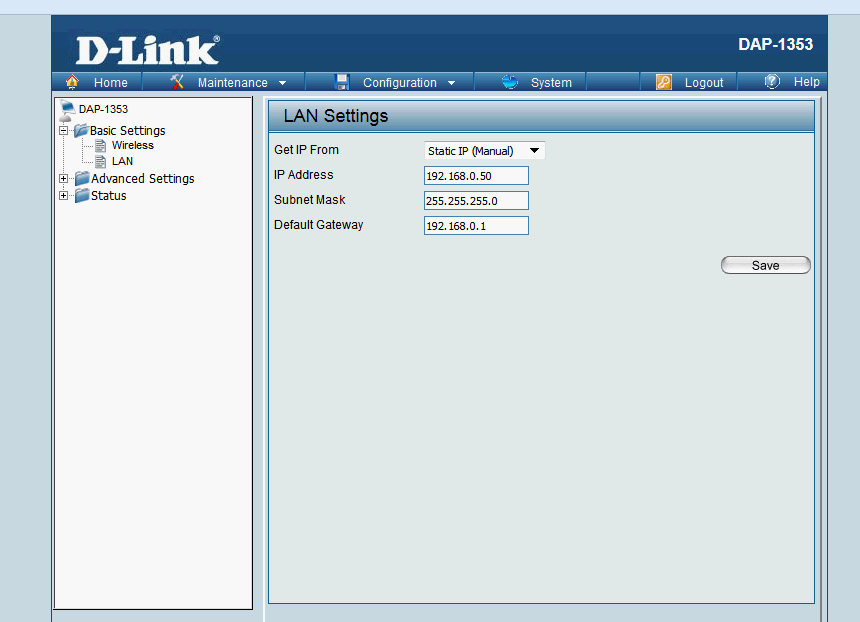The width and height of the screenshot is (860, 622).
Task: Click the Help question mark icon
Action: 772,82
